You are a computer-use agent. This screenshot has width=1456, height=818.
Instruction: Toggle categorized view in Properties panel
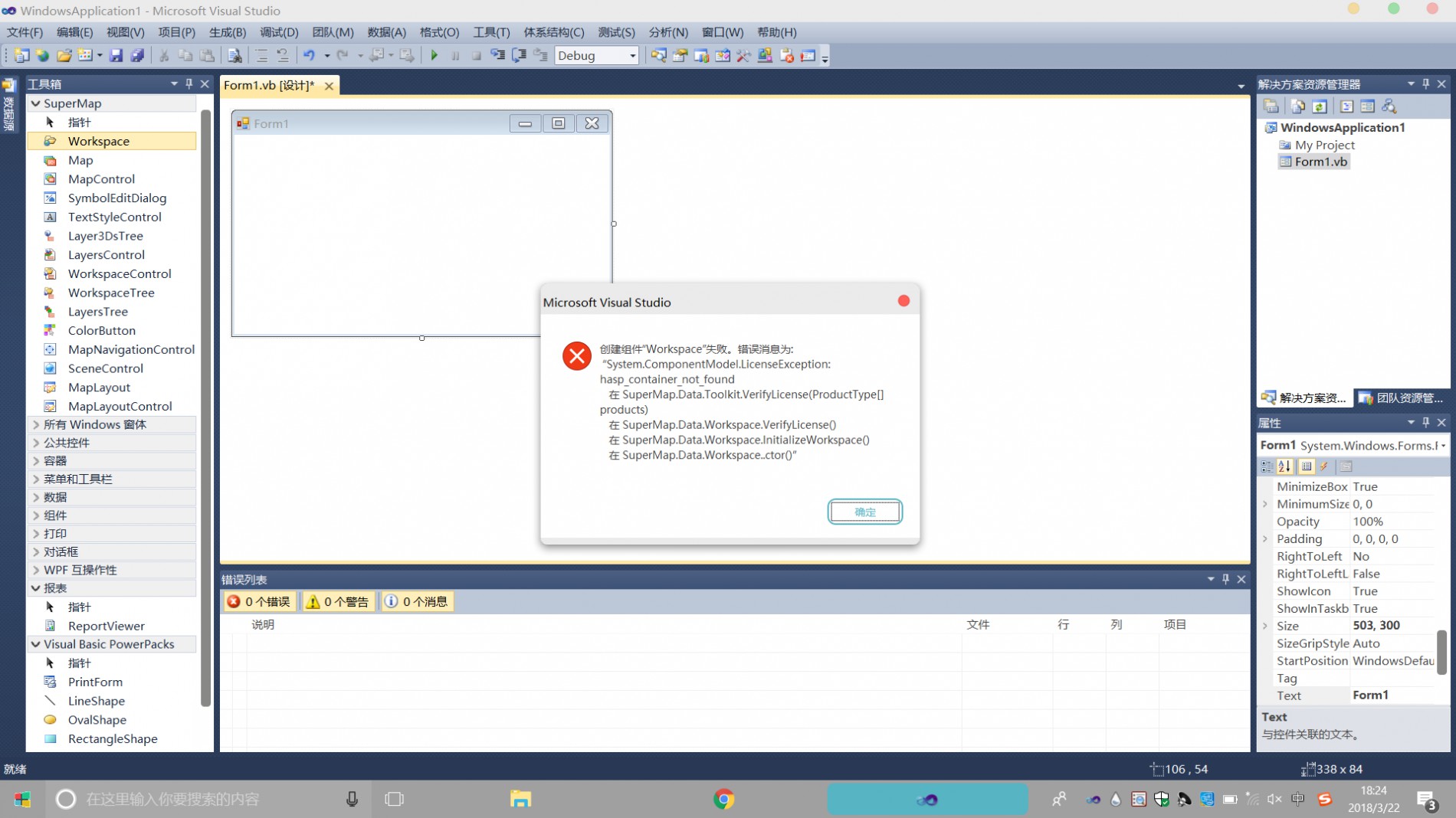1267,466
